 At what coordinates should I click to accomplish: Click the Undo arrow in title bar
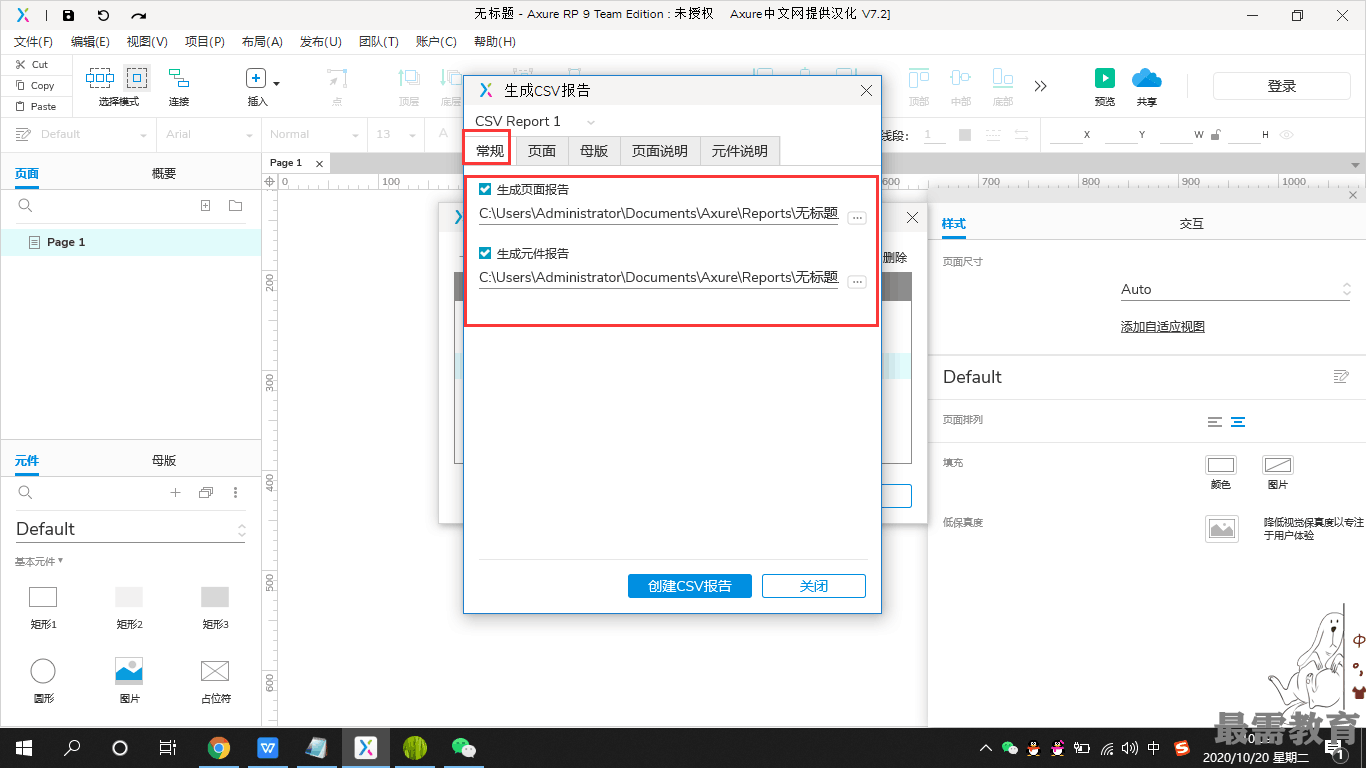(x=103, y=15)
